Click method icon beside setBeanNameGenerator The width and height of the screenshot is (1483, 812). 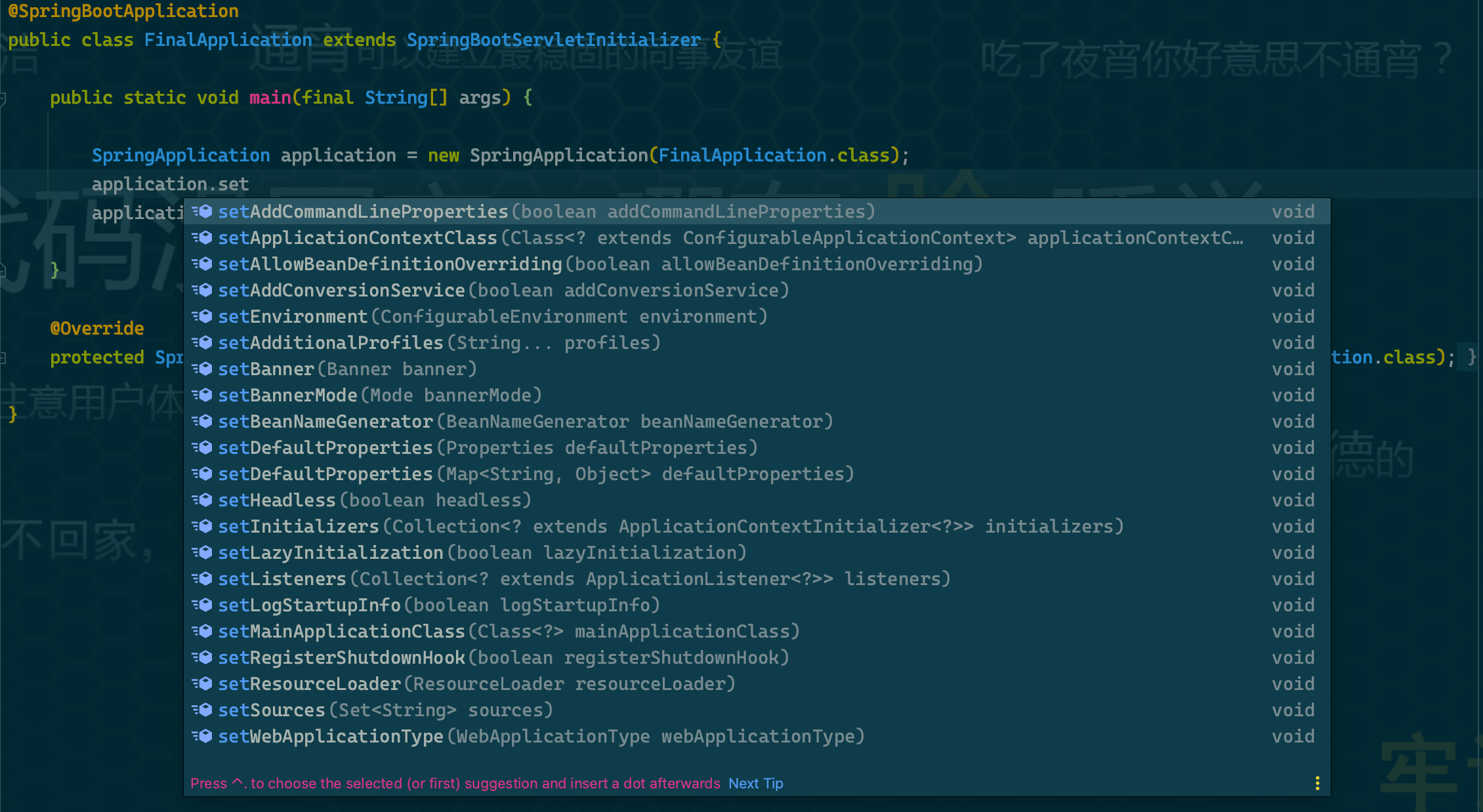tap(202, 421)
